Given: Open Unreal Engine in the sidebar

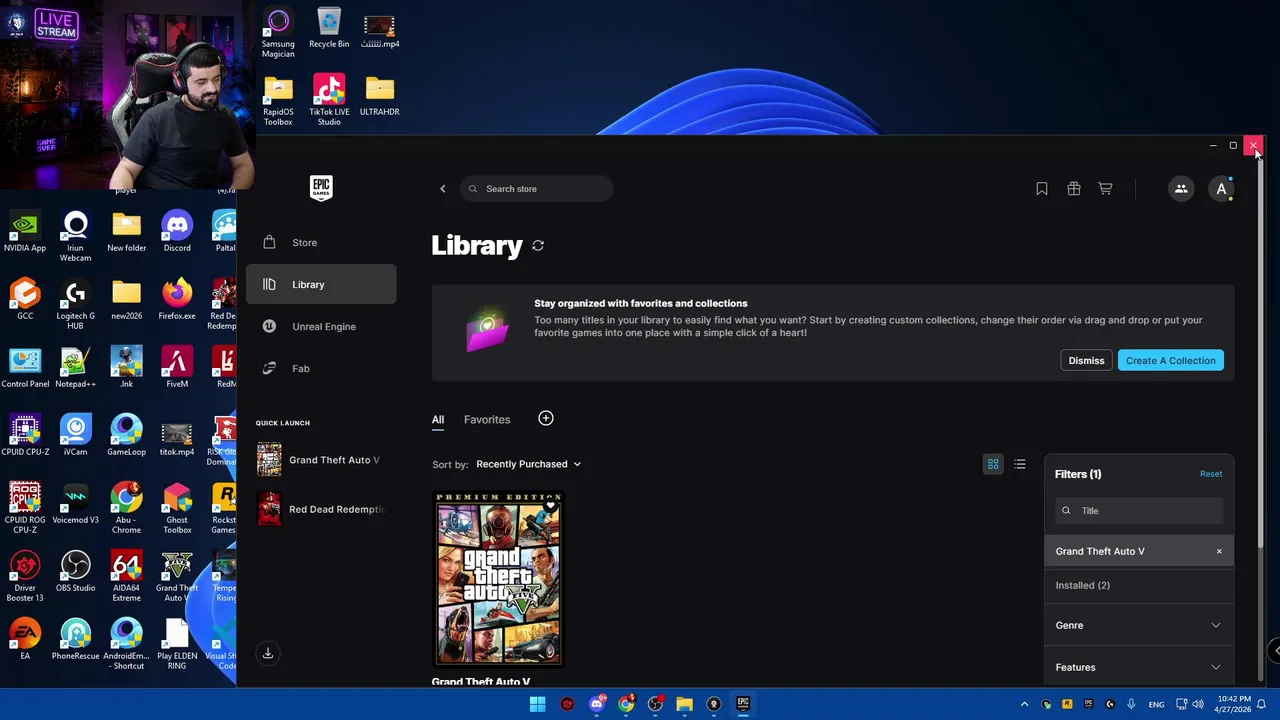Looking at the screenshot, I should (321, 327).
